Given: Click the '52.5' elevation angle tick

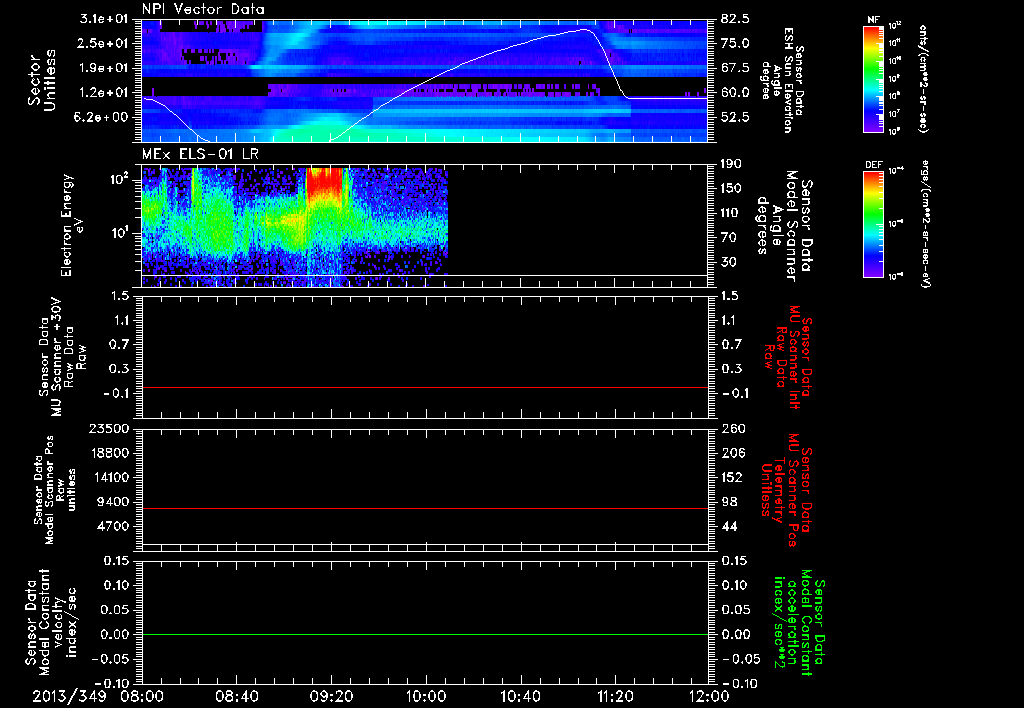Looking at the screenshot, I should coord(735,118).
